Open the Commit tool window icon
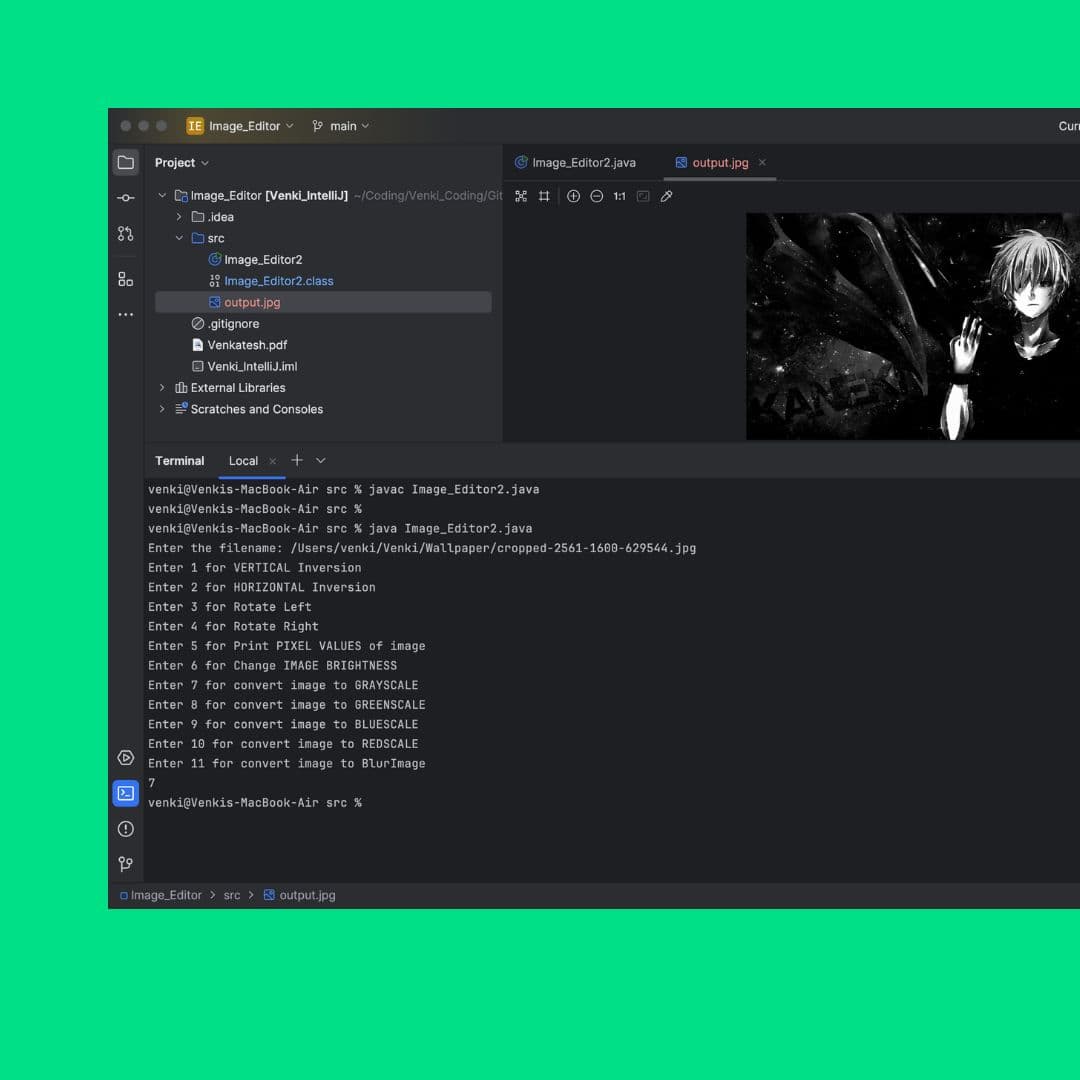The width and height of the screenshot is (1080, 1080). (125, 198)
